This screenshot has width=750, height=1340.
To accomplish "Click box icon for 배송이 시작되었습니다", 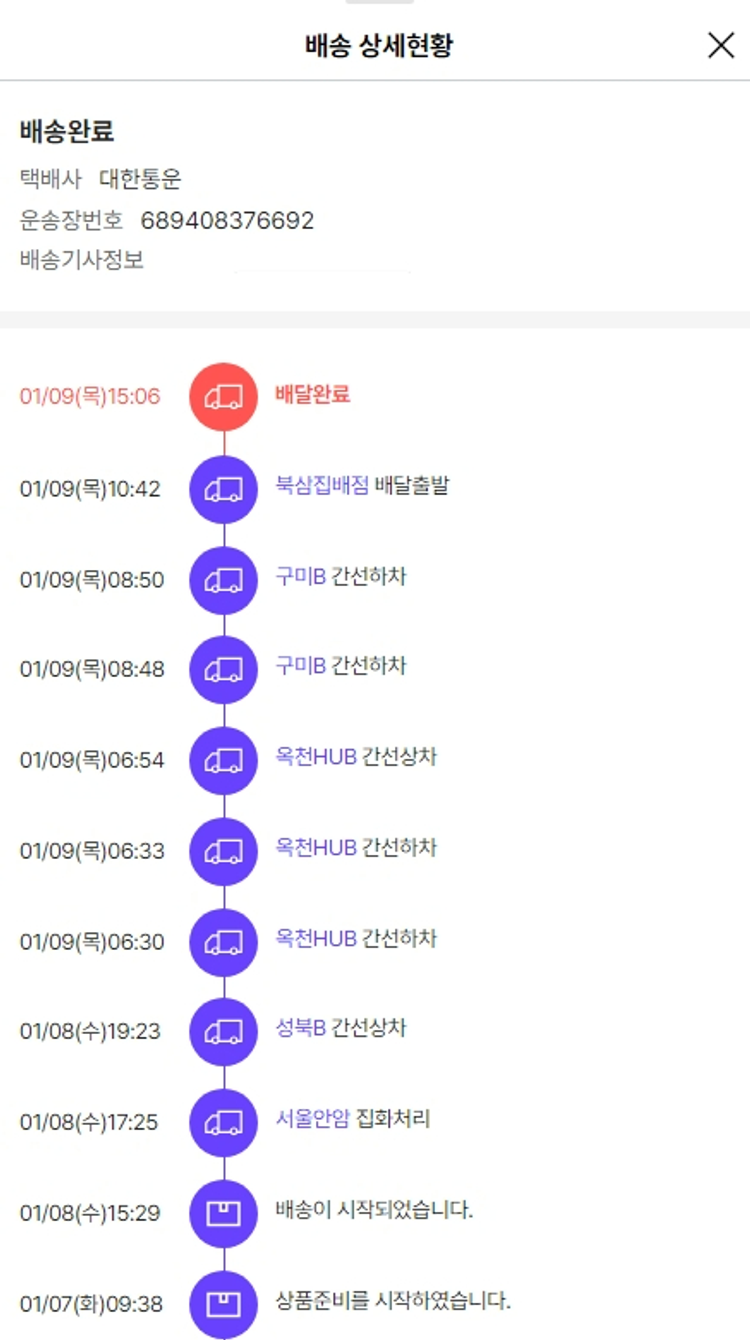I will click(x=224, y=1213).
